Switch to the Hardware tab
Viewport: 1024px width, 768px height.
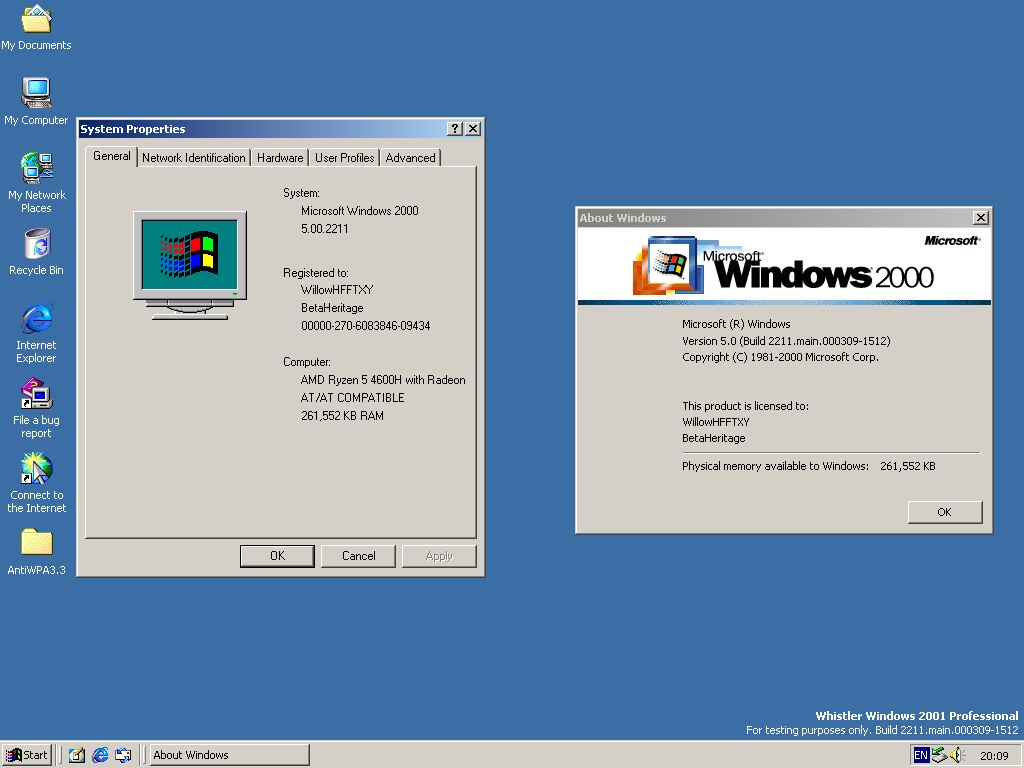(280, 158)
